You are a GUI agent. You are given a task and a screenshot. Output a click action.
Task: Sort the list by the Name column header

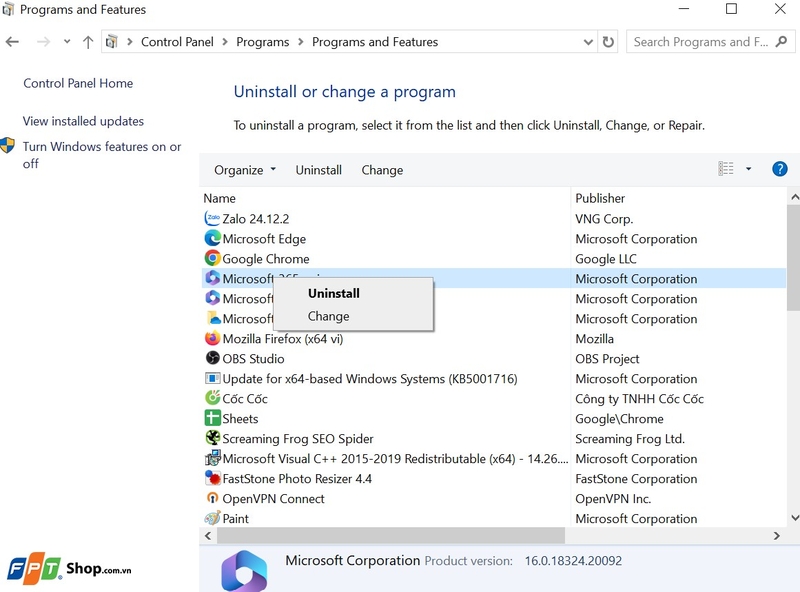click(219, 197)
